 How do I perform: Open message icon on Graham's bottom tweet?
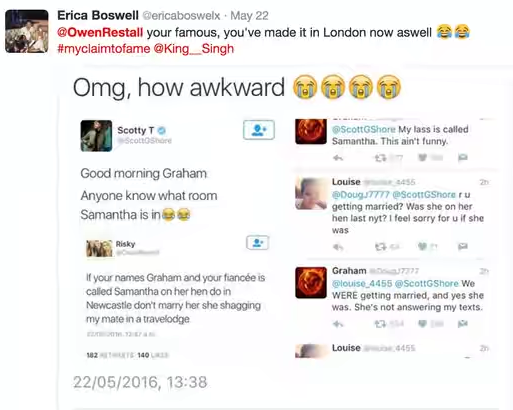[x=463, y=324]
